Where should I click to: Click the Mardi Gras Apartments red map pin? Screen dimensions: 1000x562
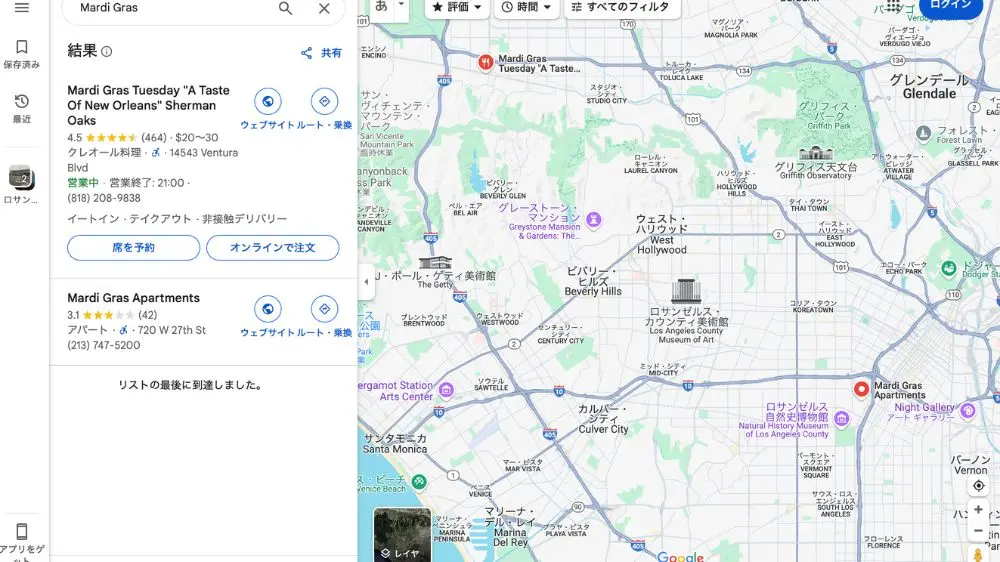click(861, 389)
